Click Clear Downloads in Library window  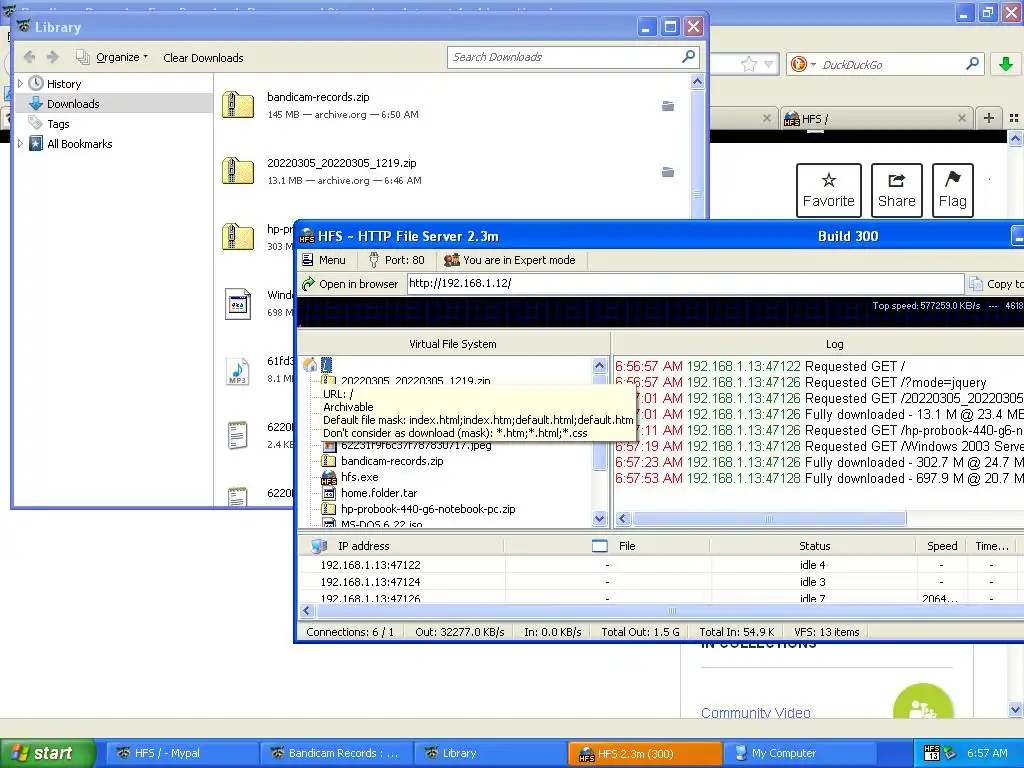(x=203, y=57)
